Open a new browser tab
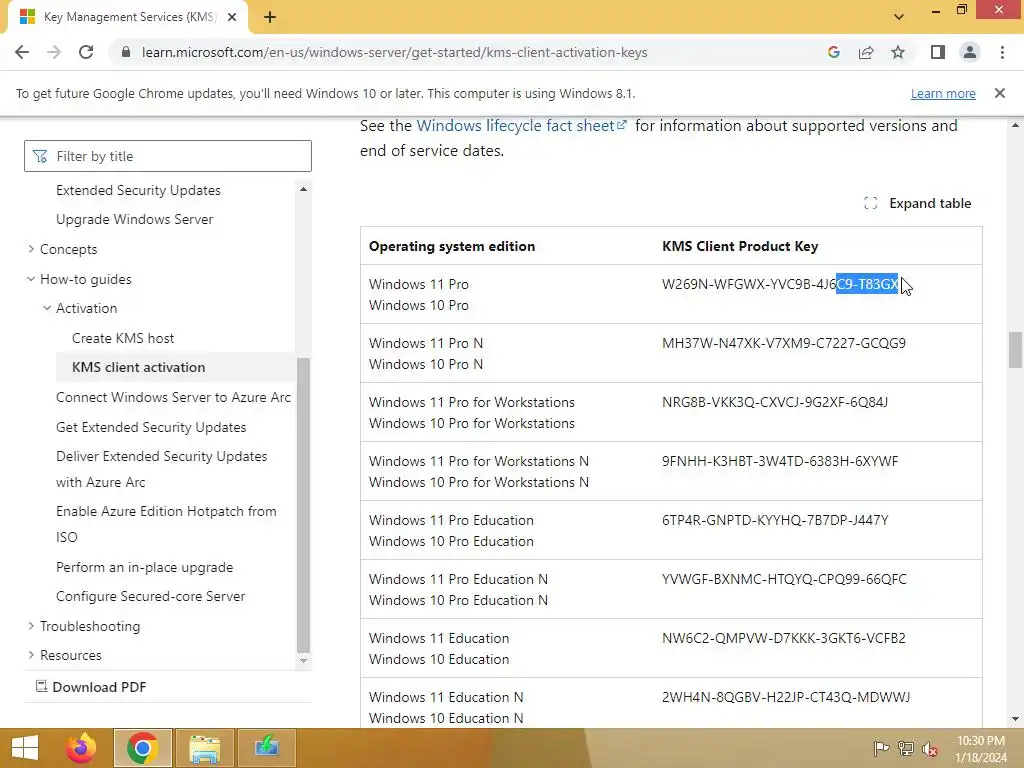This screenshot has width=1024, height=768. (270, 17)
